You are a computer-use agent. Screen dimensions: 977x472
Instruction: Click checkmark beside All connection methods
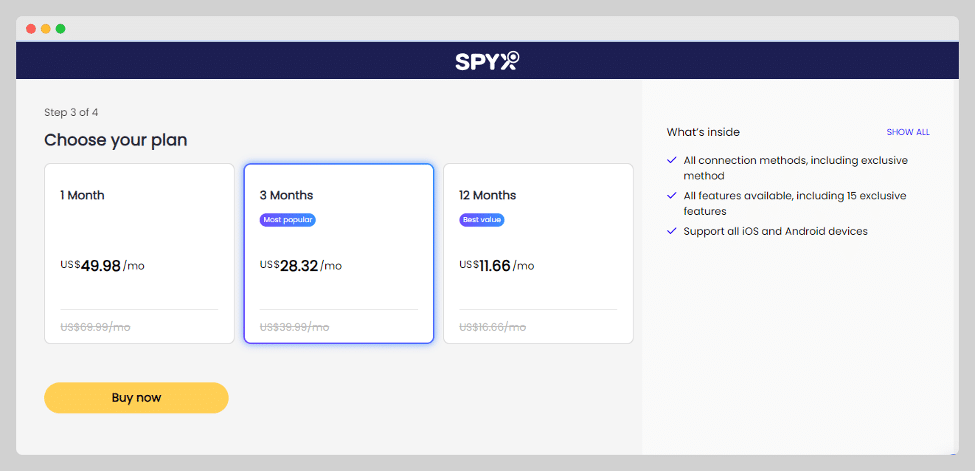tap(672, 160)
